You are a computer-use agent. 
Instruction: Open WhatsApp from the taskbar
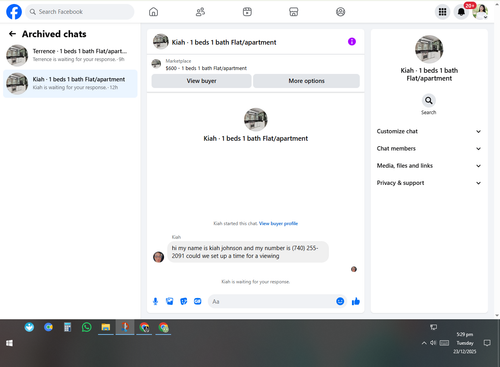click(x=87, y=327)
